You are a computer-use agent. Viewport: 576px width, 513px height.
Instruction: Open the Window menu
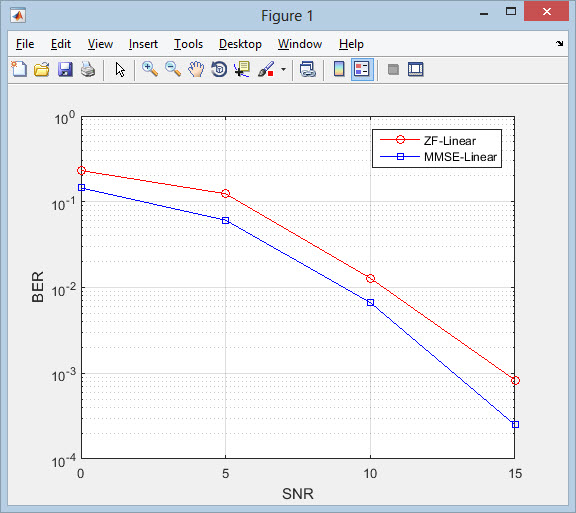[x=300, y=44]
